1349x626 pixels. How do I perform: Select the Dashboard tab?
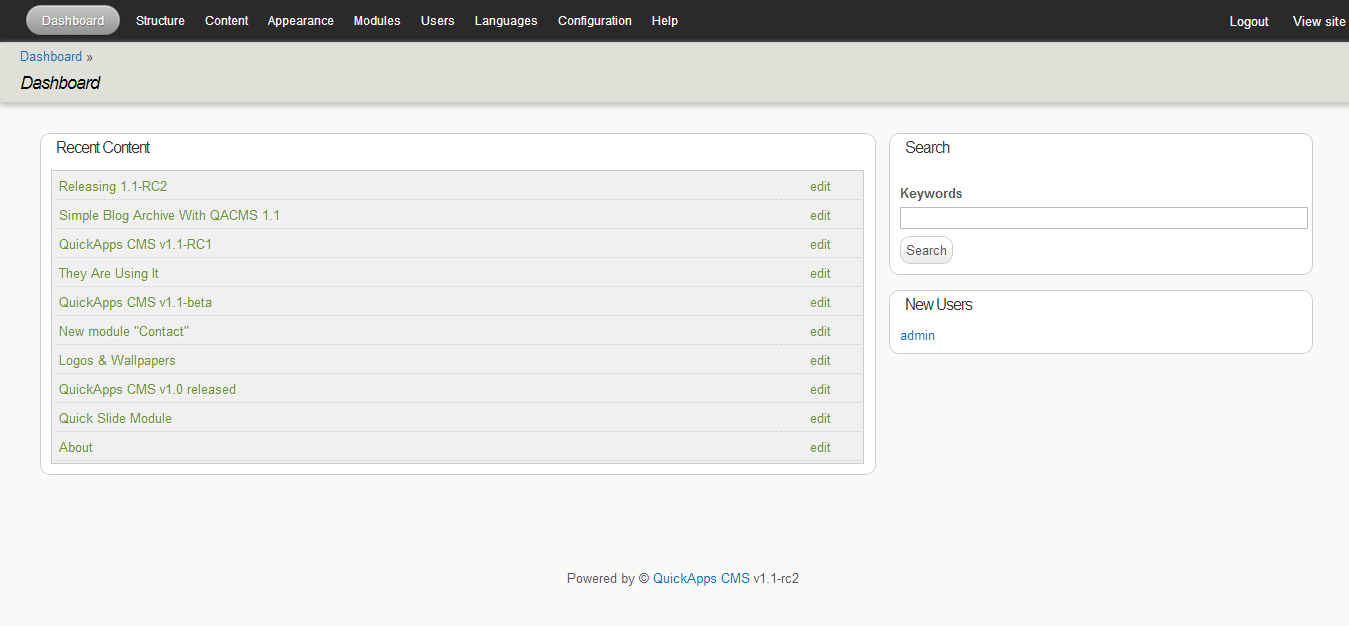[72, 20]
